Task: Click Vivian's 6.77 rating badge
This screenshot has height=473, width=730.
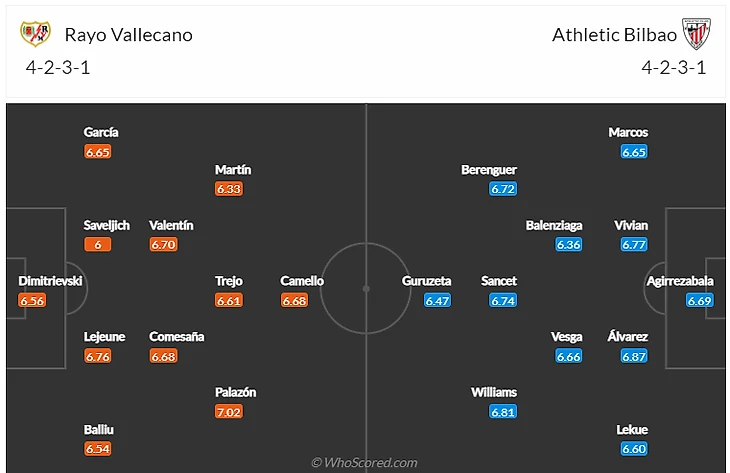Action: click(x=633, y=244)
